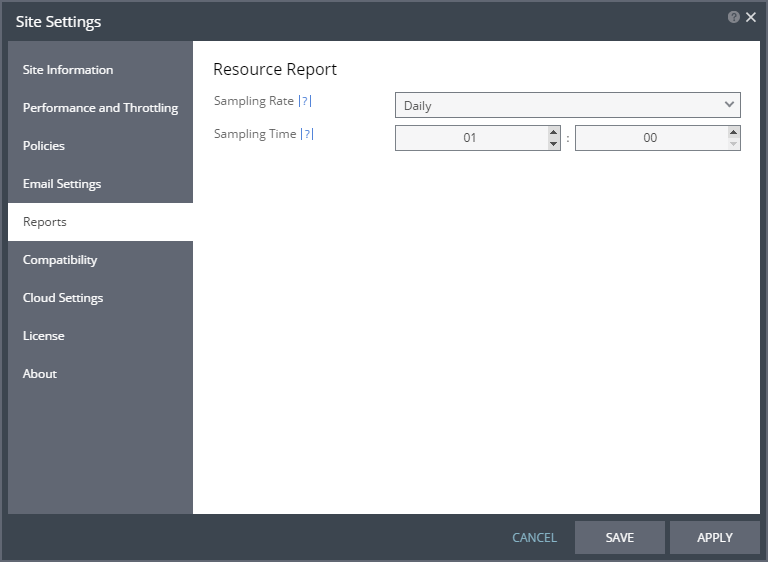Click the CANCEL link
This screenshot has width=768, height=562.
tap(534, 538)
